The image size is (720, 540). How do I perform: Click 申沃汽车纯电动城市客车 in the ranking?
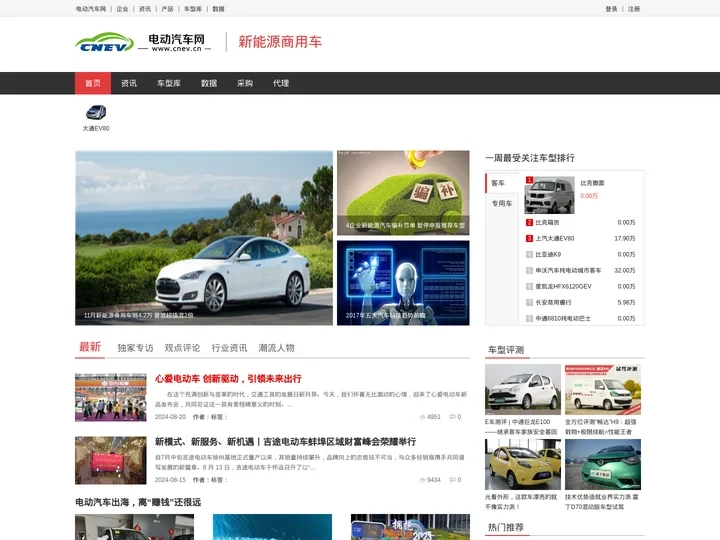(568, 270)
